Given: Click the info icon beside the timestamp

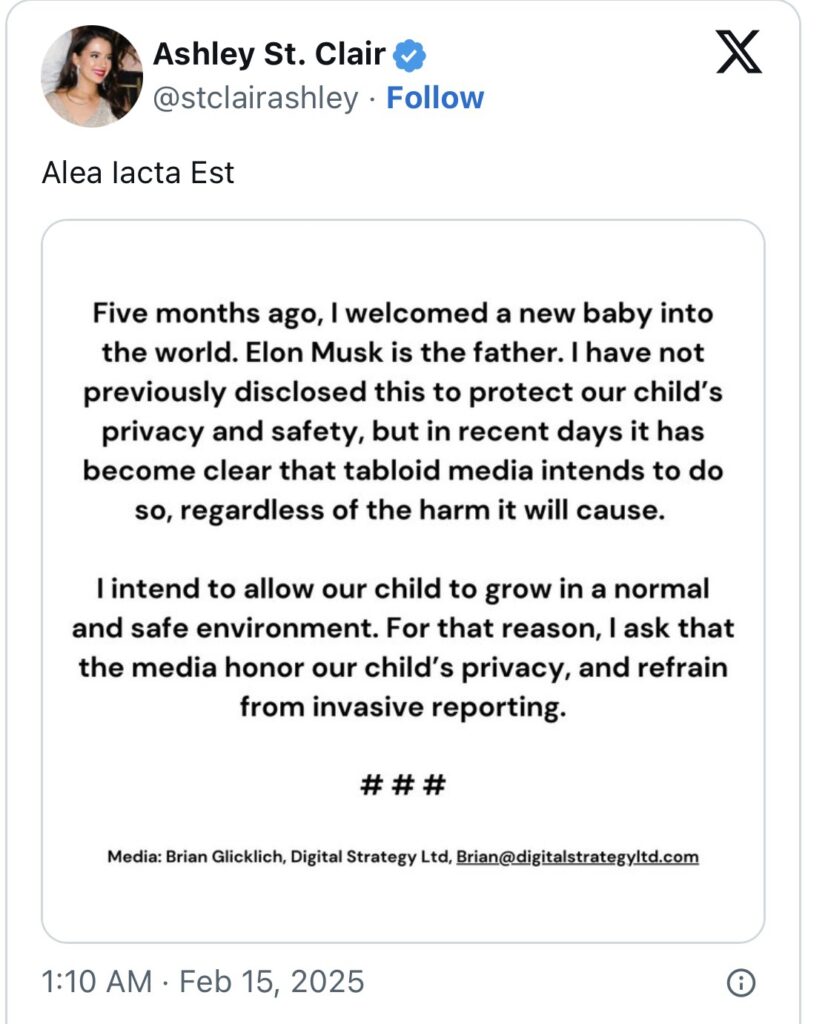Looking at the screenshot, I should (740, 982).
